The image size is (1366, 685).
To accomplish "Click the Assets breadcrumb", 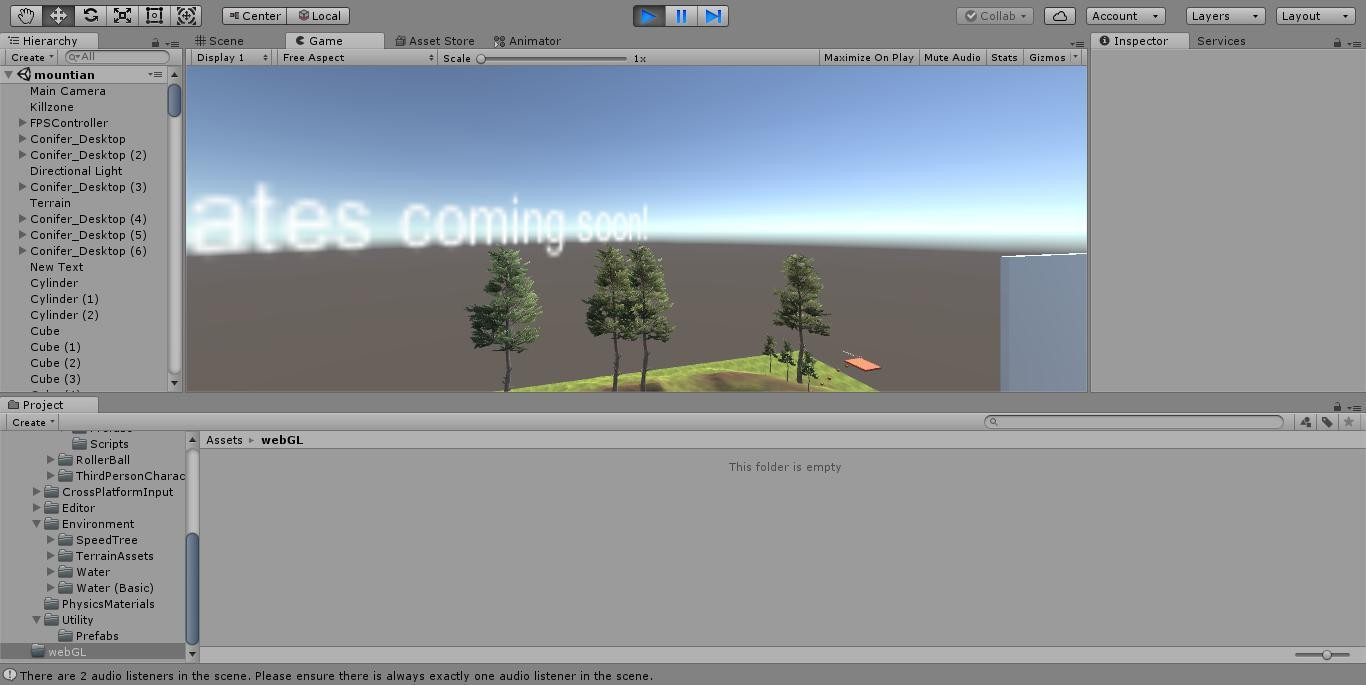I will 224,440.
